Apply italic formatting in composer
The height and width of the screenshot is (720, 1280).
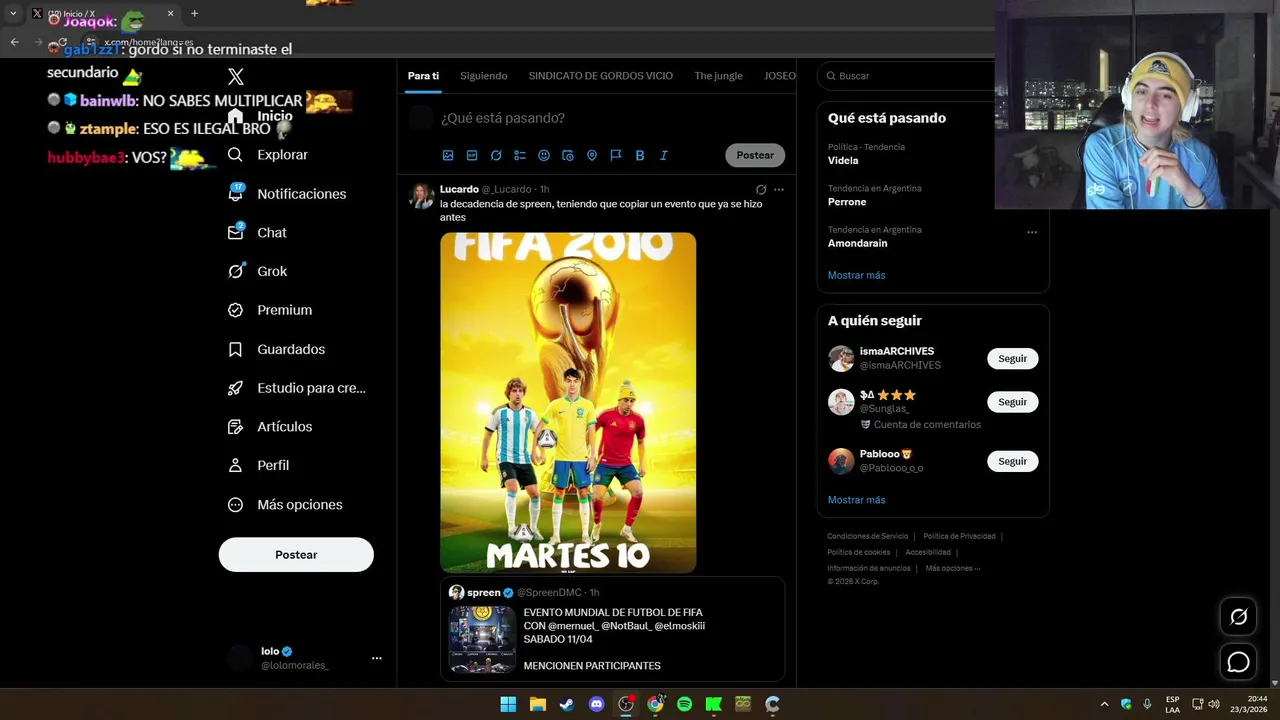(663, 156)
